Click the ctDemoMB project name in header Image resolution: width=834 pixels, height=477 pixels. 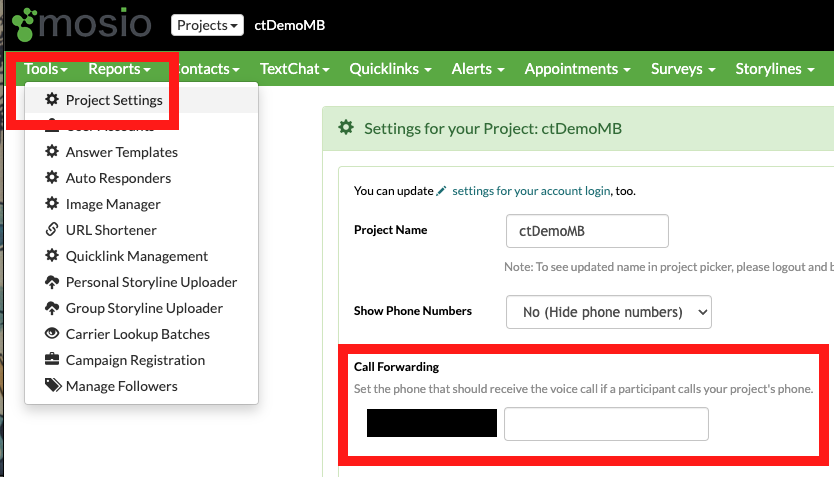tap(289, 25)
